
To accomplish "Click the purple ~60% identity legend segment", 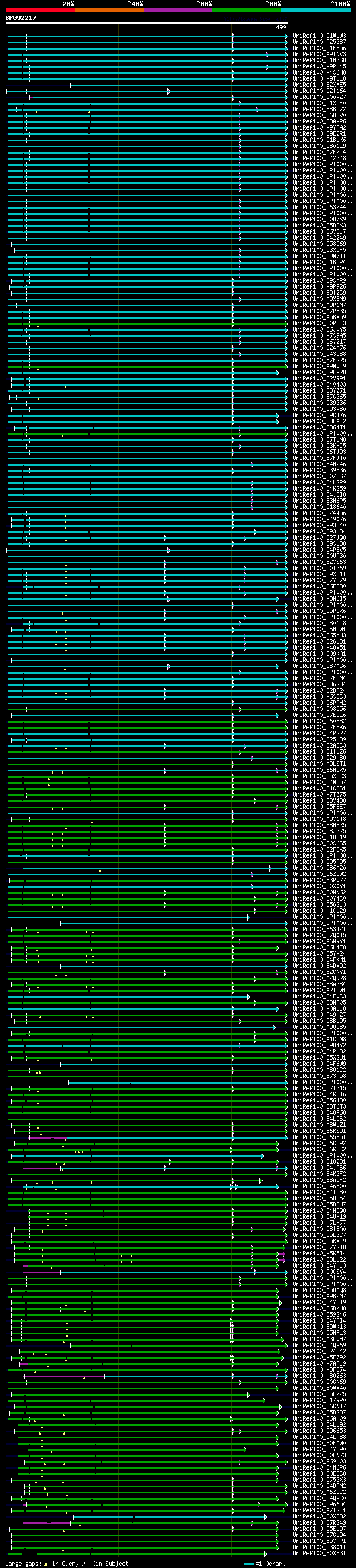I will pyautogui.click(x=179, y=10).
